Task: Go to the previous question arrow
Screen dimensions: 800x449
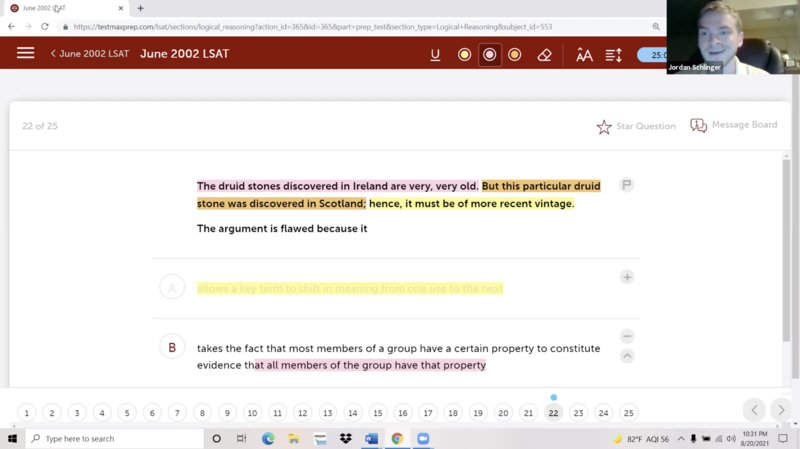Action: click(754, 410)
